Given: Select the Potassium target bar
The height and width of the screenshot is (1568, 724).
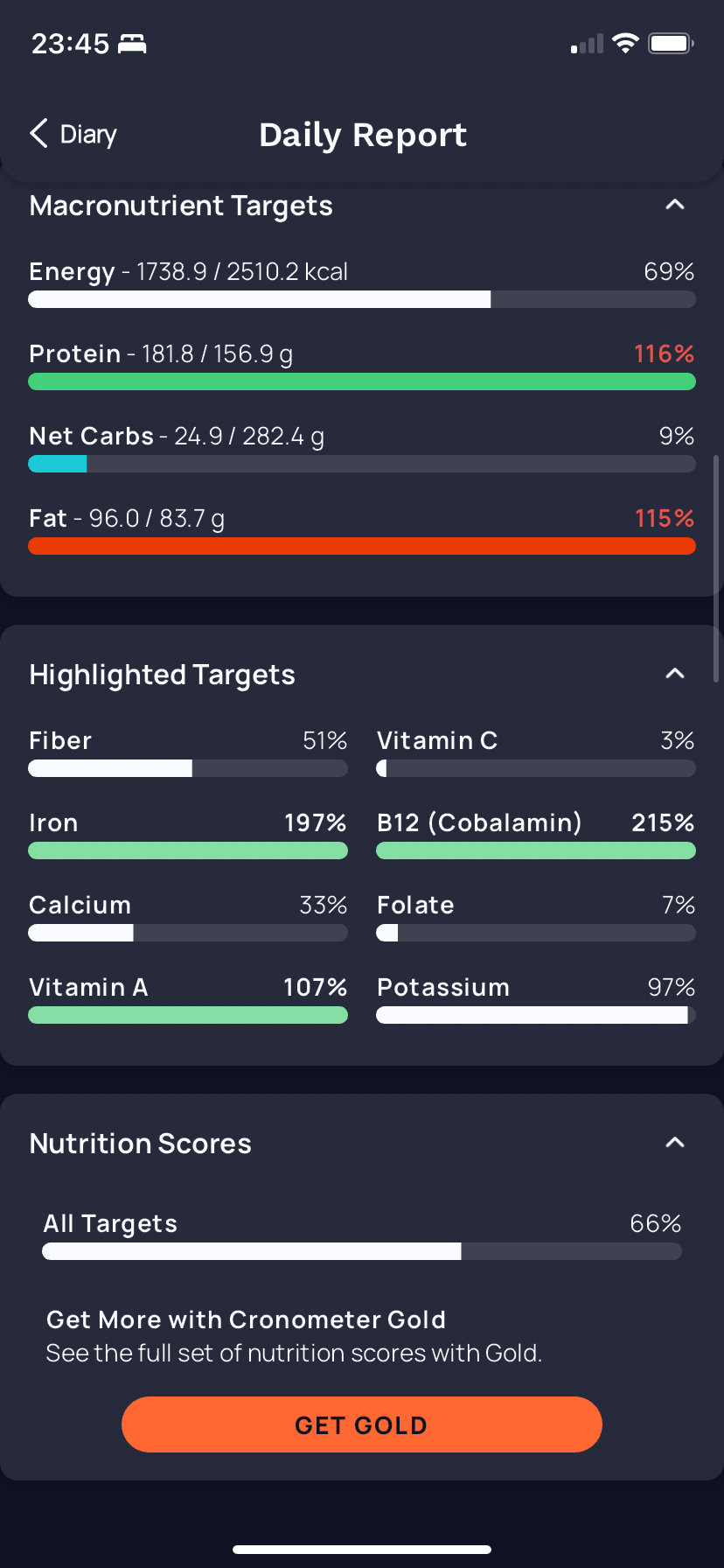Looking at the screenshot, I should click(x=536, y=1015).
